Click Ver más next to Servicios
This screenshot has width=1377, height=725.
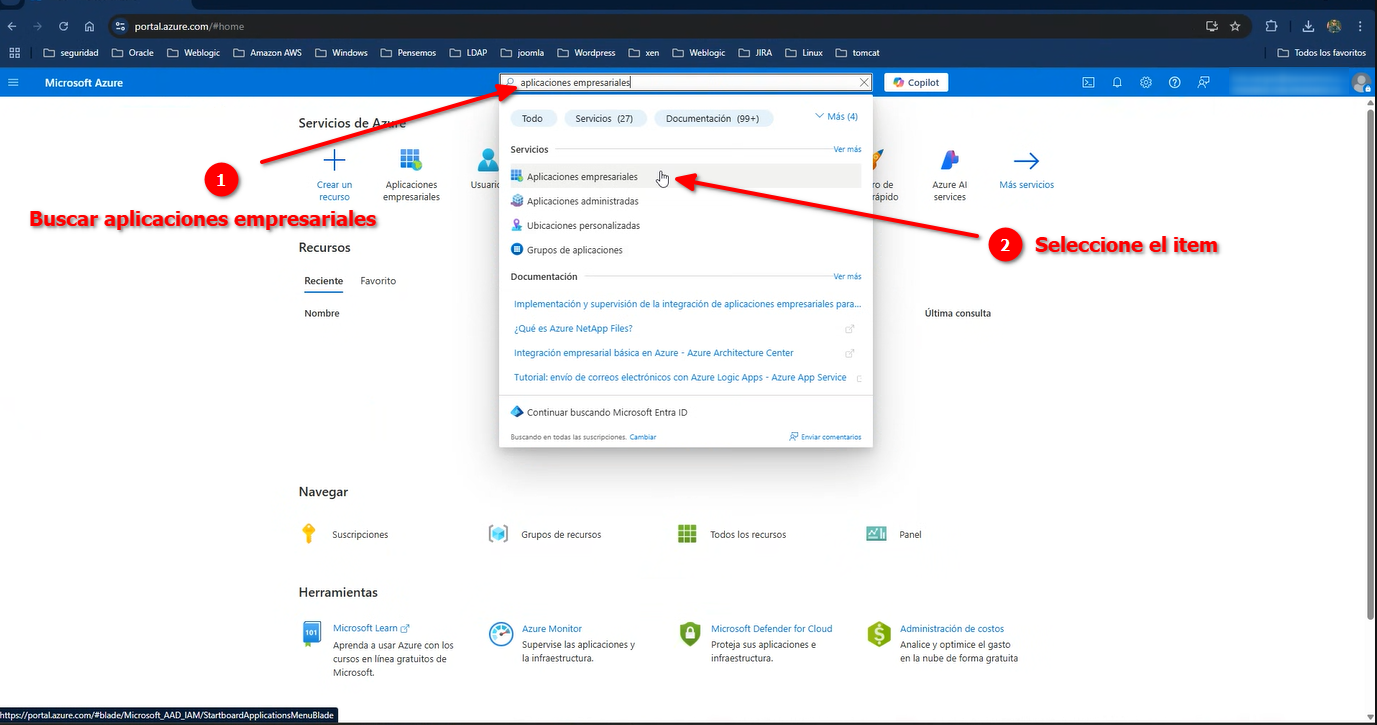pos(847,149)
